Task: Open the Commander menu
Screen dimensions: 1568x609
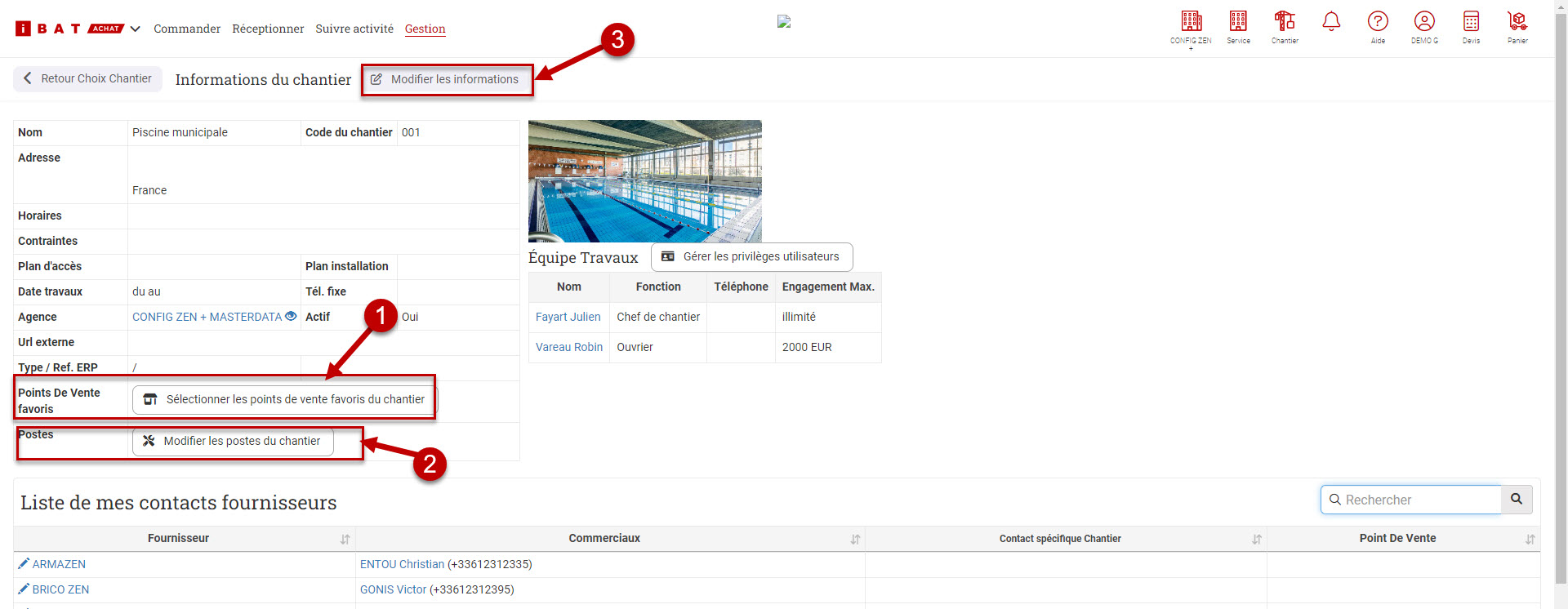Action: [187, 29]
